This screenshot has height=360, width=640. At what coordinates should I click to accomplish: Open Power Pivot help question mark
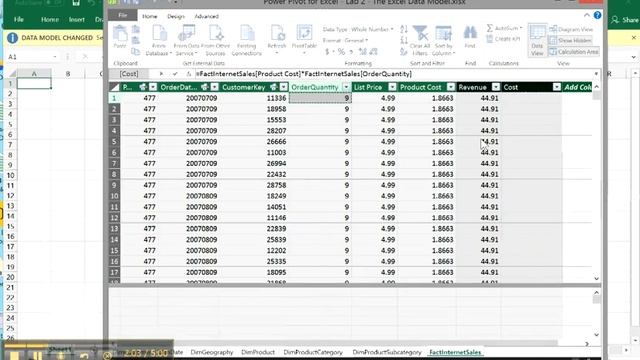click(x=597, y=15)
